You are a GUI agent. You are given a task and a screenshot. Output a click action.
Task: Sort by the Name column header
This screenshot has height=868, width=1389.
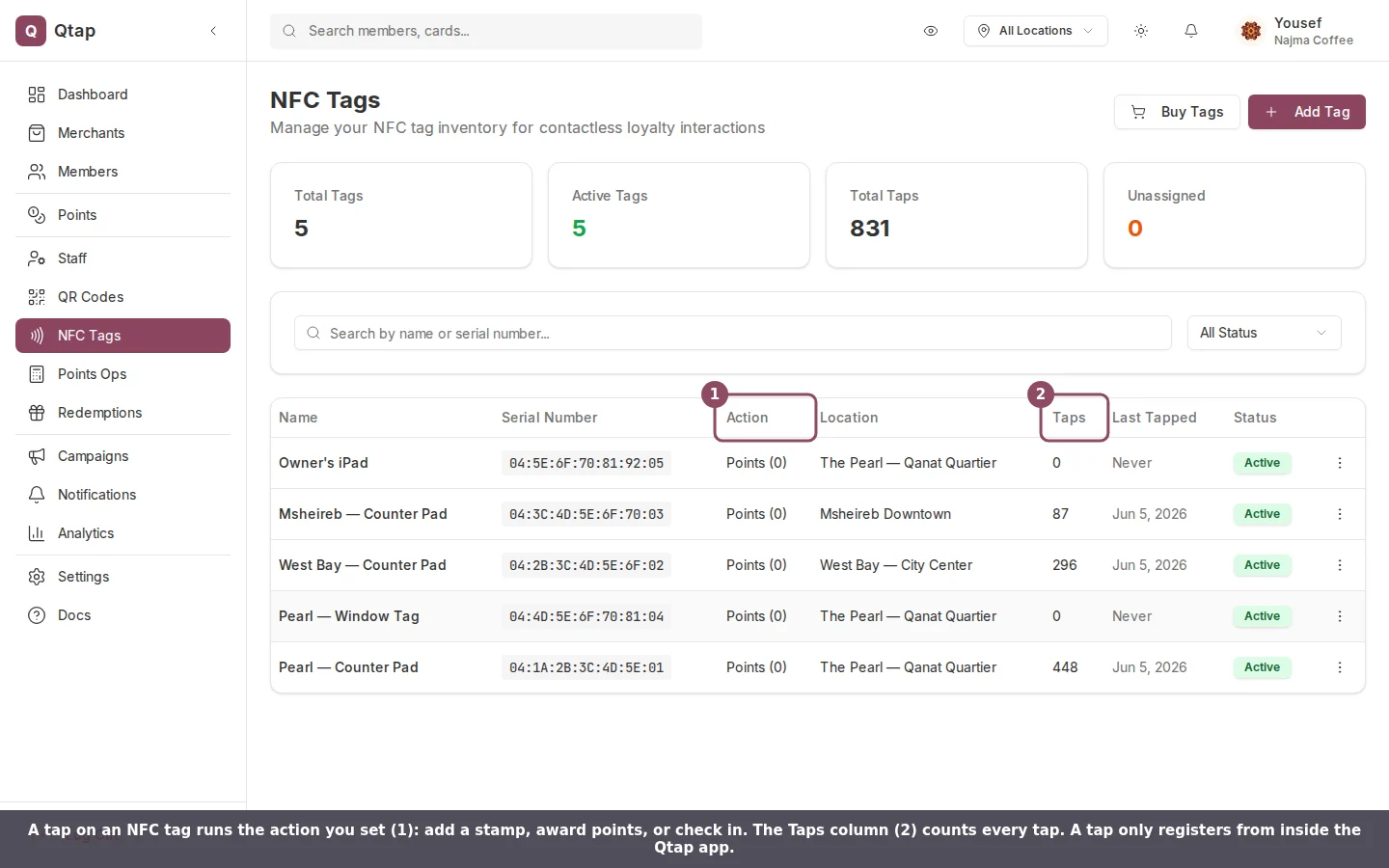pyautogui.click(x=298, y=418)
